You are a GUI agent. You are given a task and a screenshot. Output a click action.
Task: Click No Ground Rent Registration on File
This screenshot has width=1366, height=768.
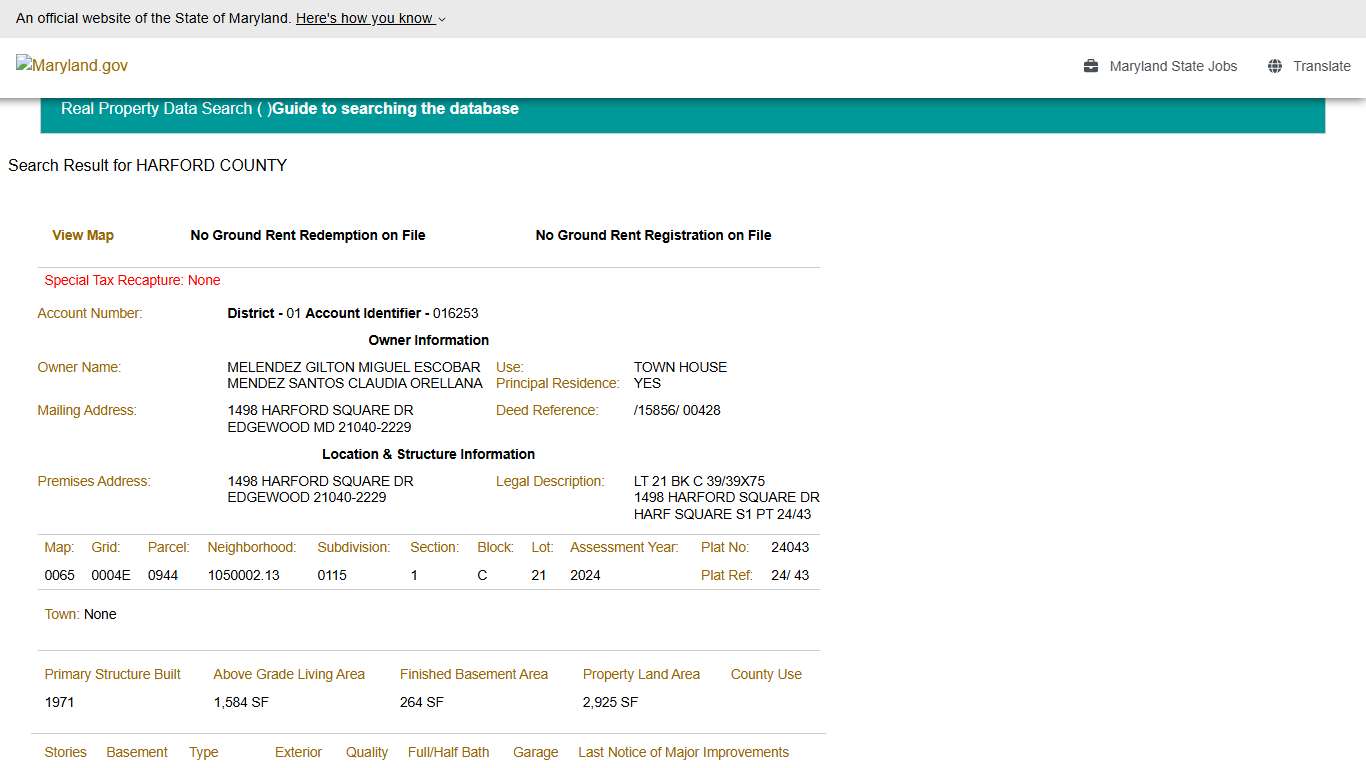pos(653,235)
